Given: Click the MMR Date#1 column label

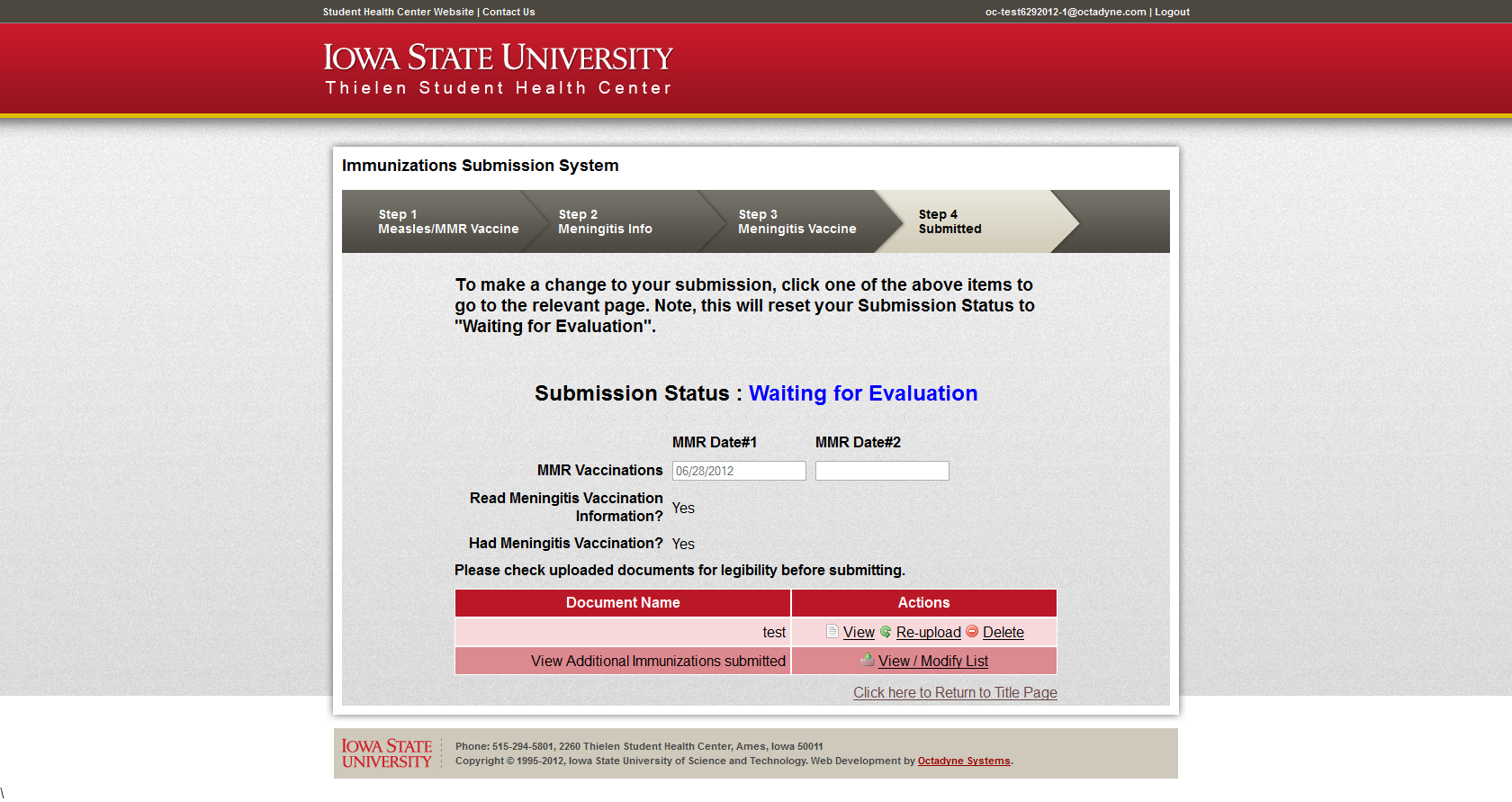Looking at the screenshot, I should (x=715, y=443).
